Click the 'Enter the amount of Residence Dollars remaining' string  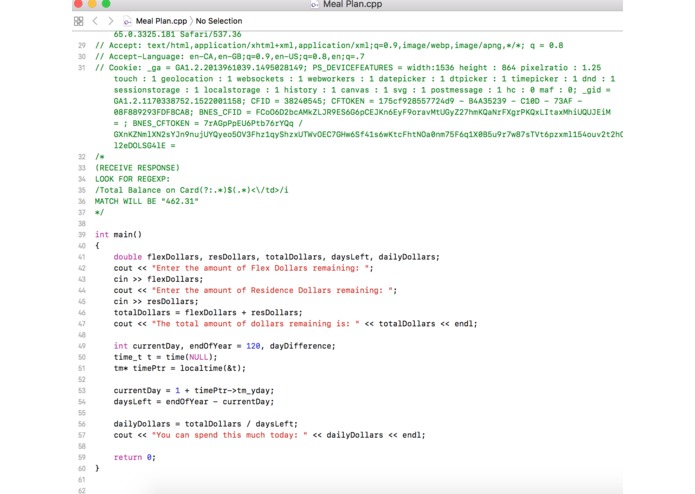tap(272, 290)
